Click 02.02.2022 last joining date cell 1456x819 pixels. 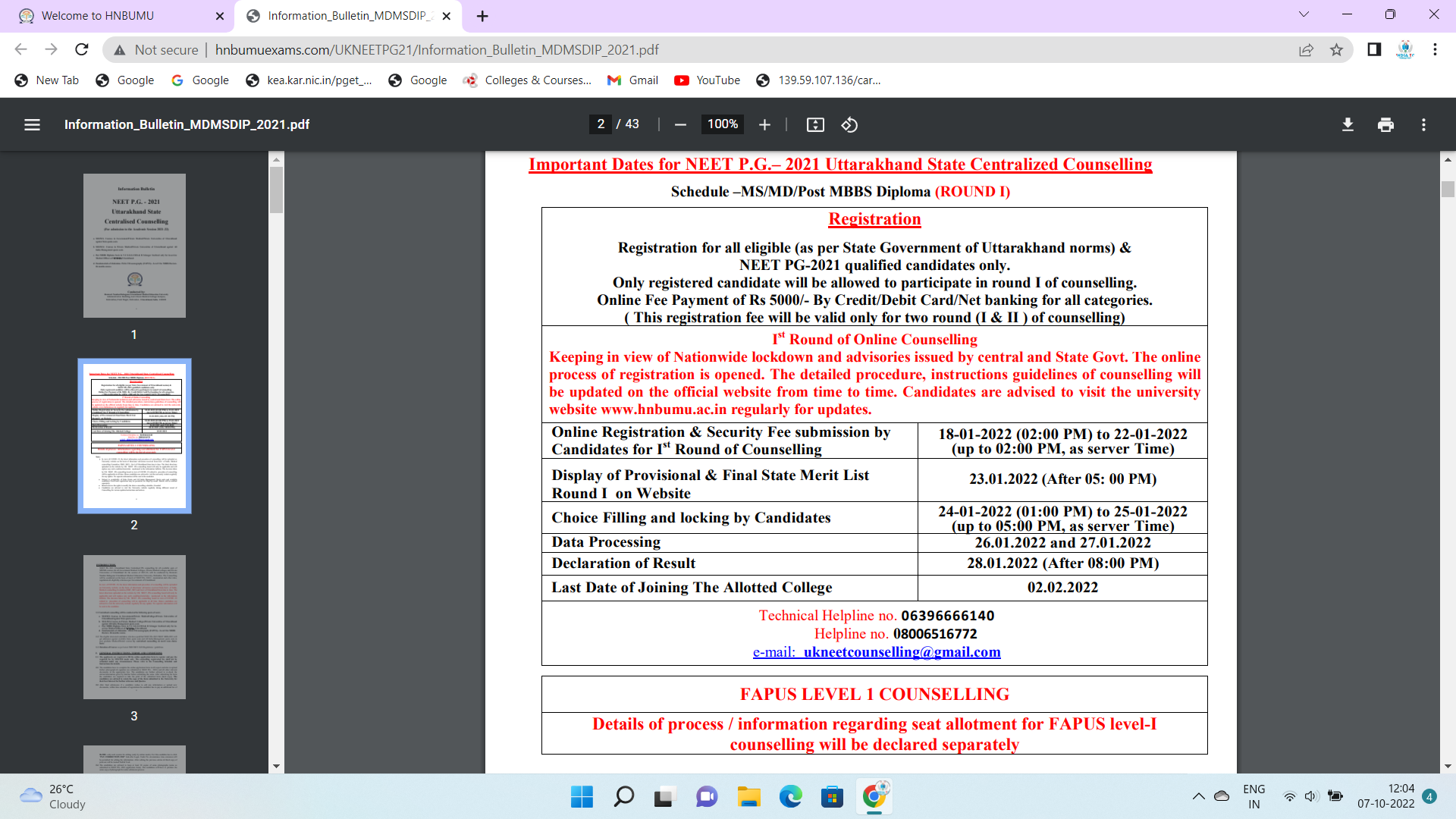pyautogui.click(x=1062, y=588)
